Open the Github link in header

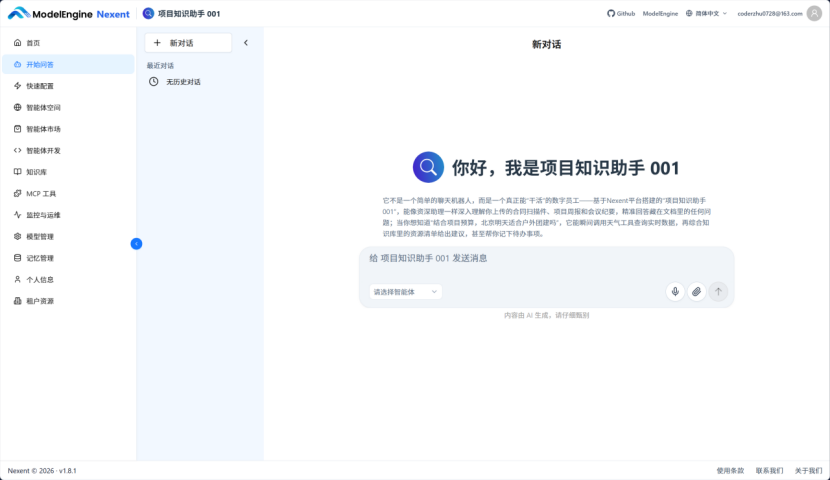click(x=621, y=14)
